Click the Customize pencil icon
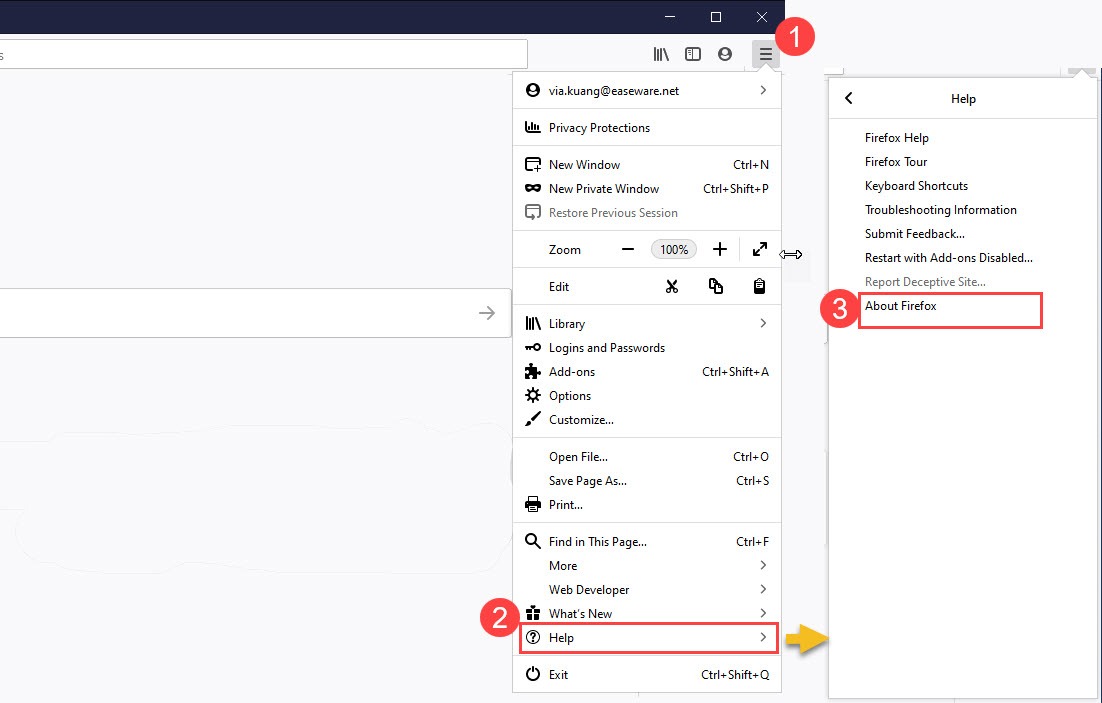1102x703 pixels. [x=531, y=419]
